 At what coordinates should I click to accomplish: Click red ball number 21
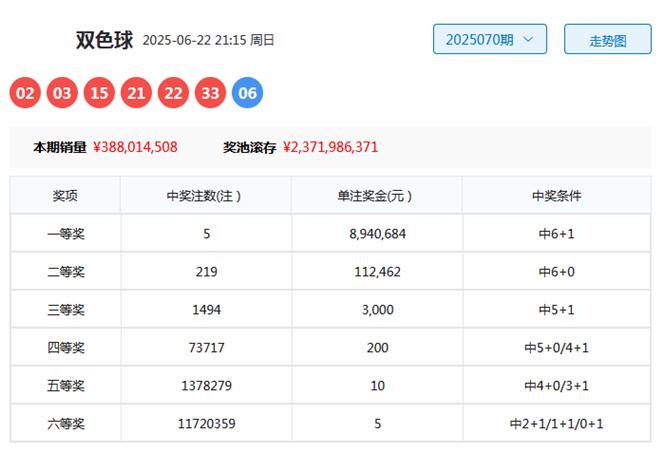coord(136,92)
